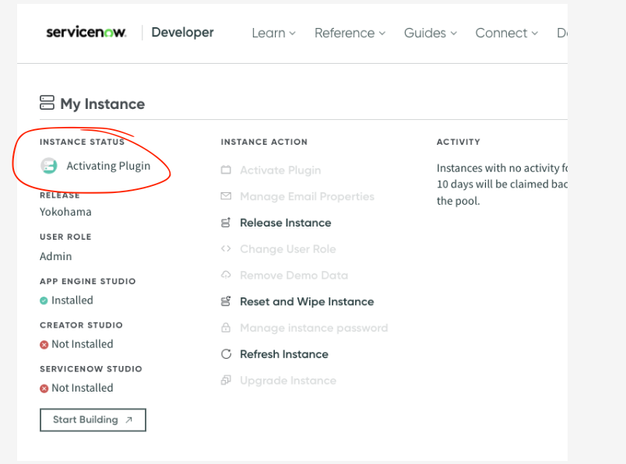Open the Developer home link

point(182,32)
